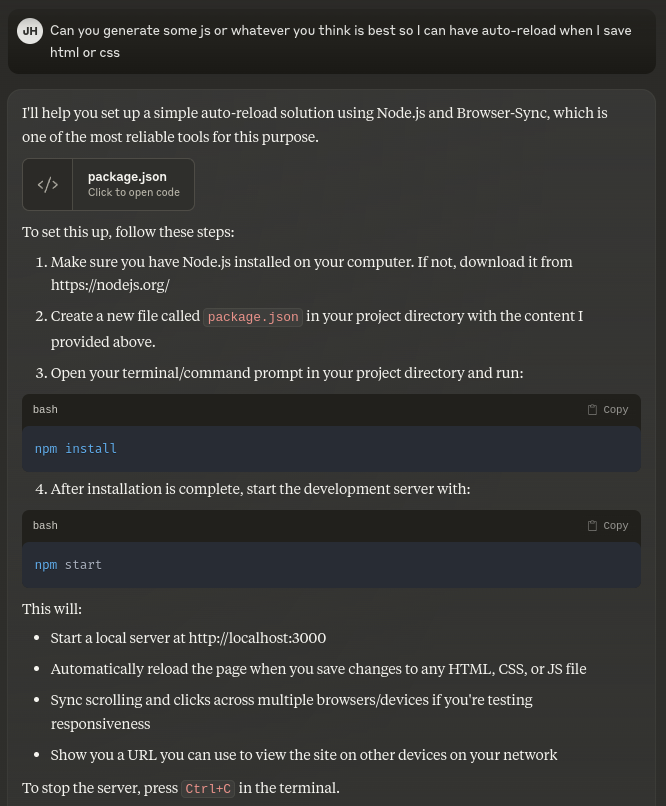
Task: Click the code brackets icon on package.json card
Action: 48,185
